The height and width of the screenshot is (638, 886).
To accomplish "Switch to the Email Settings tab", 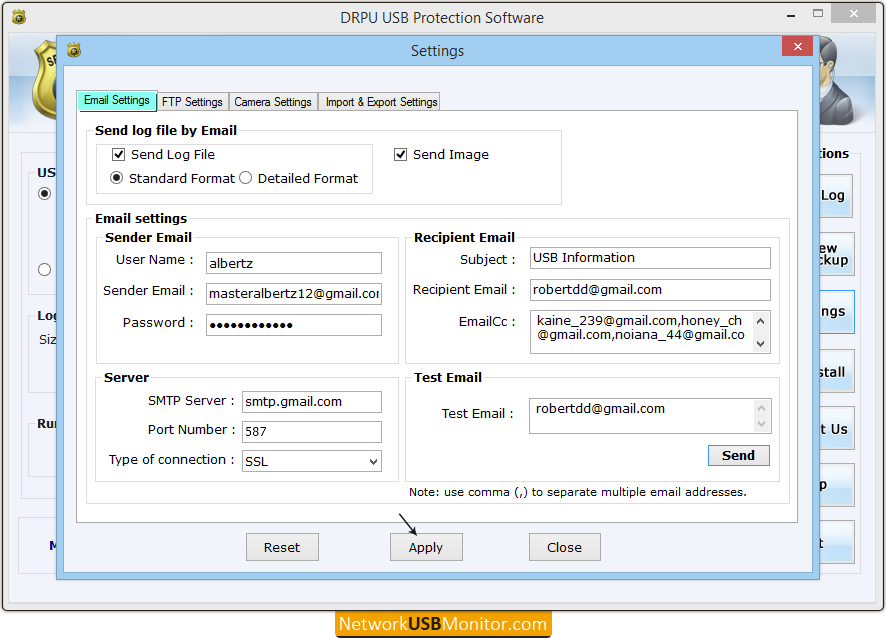I will 117,100.
